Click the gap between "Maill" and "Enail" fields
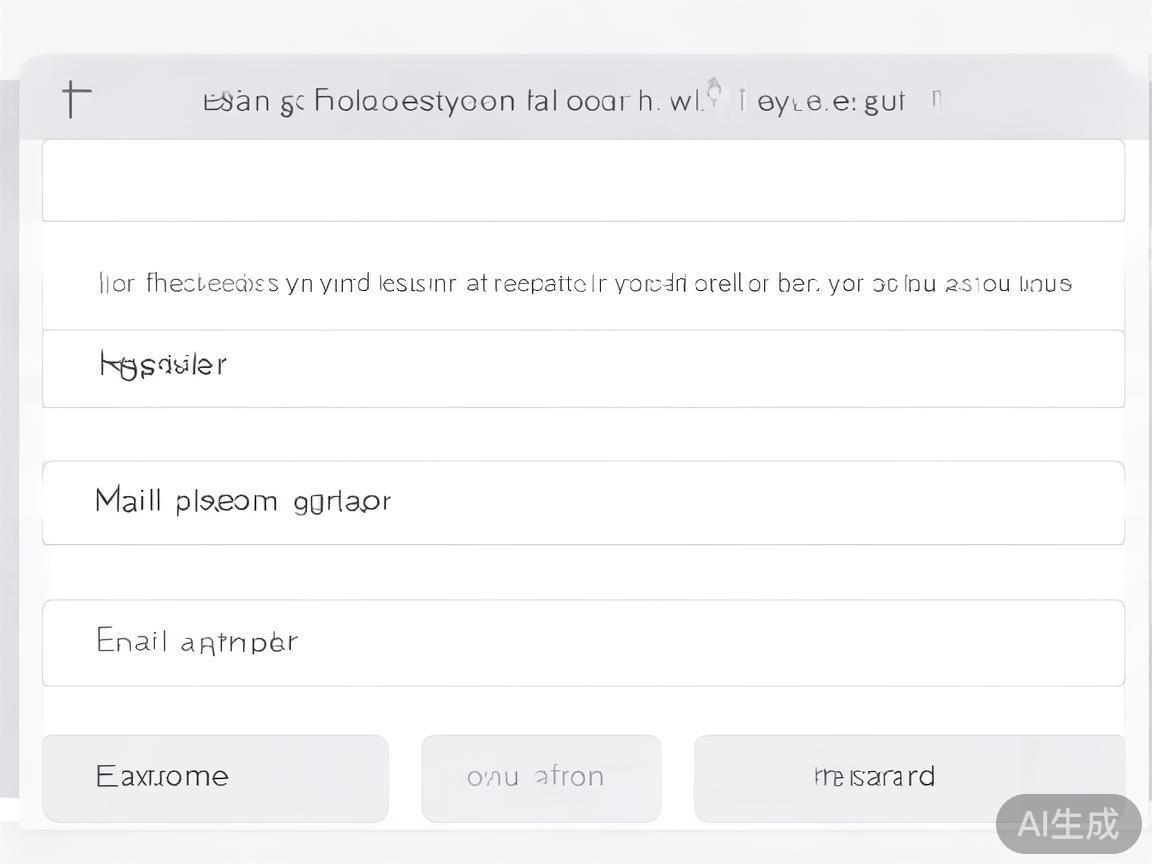Image resolution: width=1152 pixels, height=864 pixels. 583,572
